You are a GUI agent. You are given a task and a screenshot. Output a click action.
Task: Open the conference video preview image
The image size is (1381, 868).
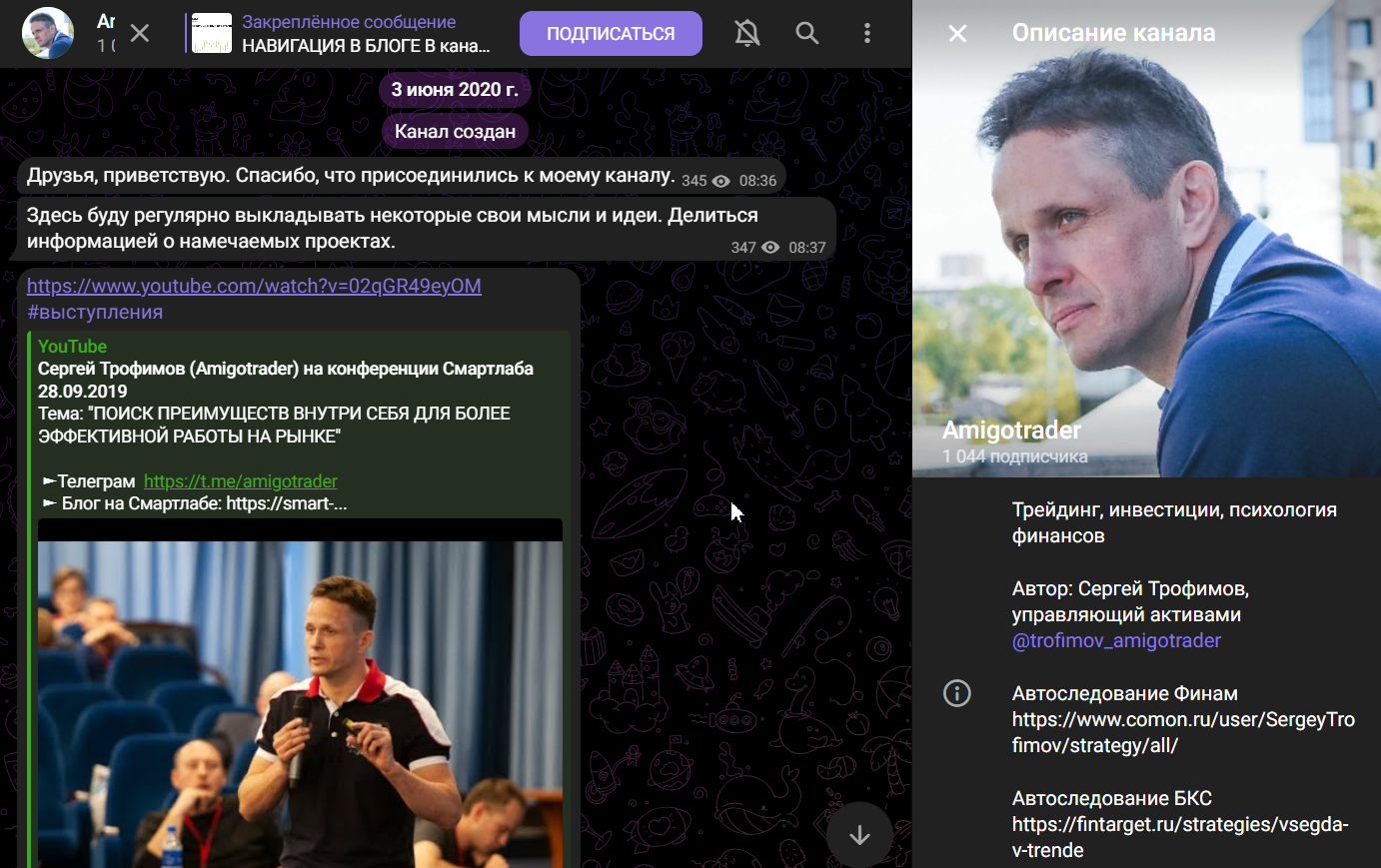pyautogui.click(x=300, y=693)
